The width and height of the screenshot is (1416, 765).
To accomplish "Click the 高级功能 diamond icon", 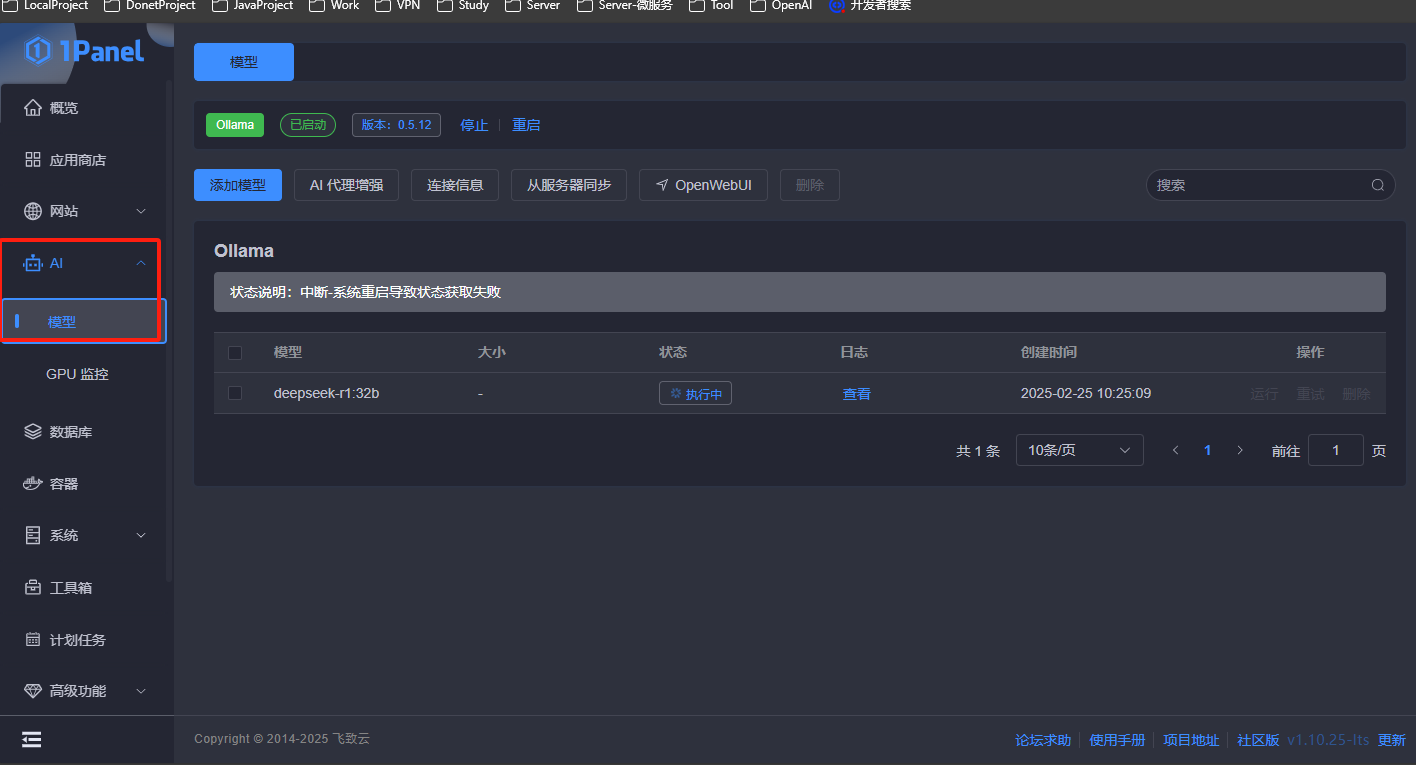I will 33,691.
